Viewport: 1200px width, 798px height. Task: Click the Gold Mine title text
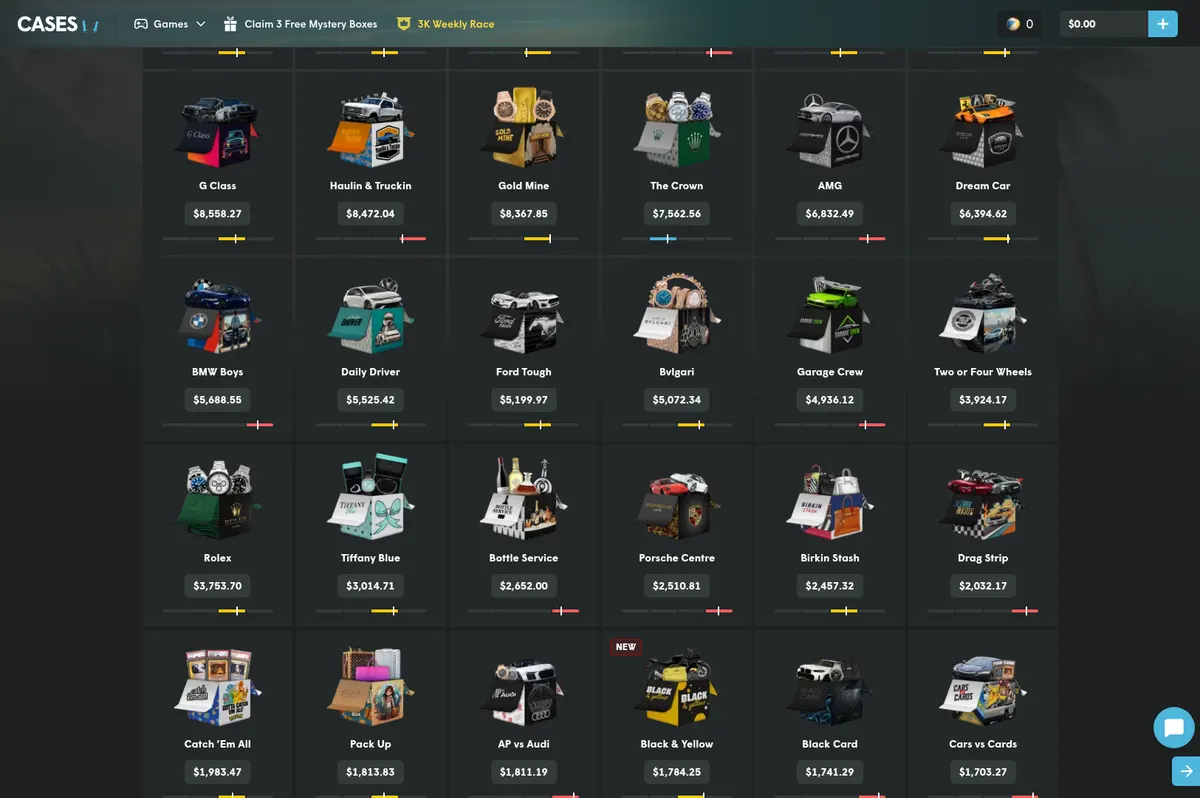pos(524,186)
